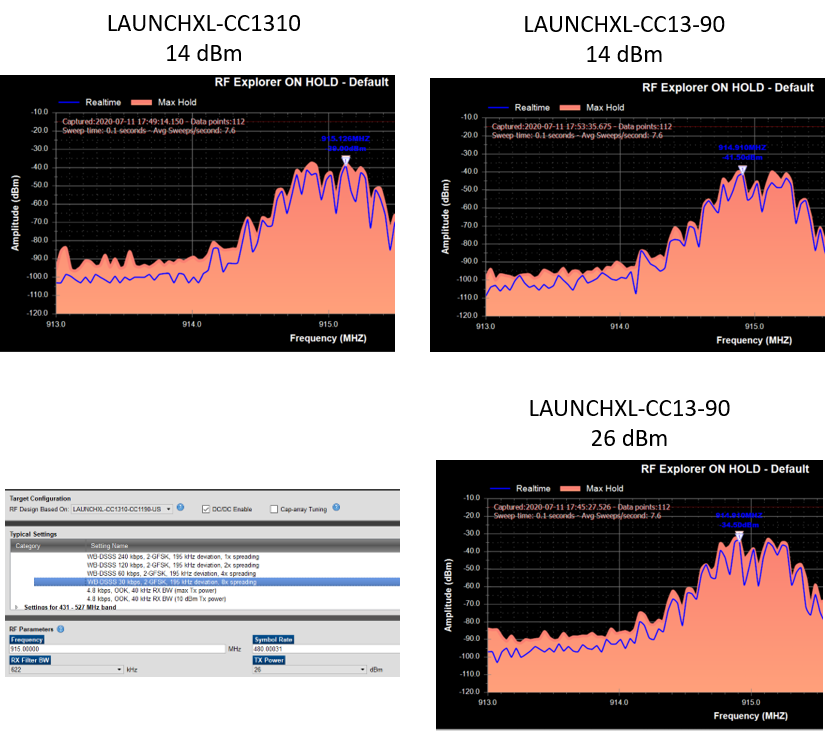The image size is (825, 731).
Task: Disable the DC/DC Enable checkbox
Action: [207, 509]
